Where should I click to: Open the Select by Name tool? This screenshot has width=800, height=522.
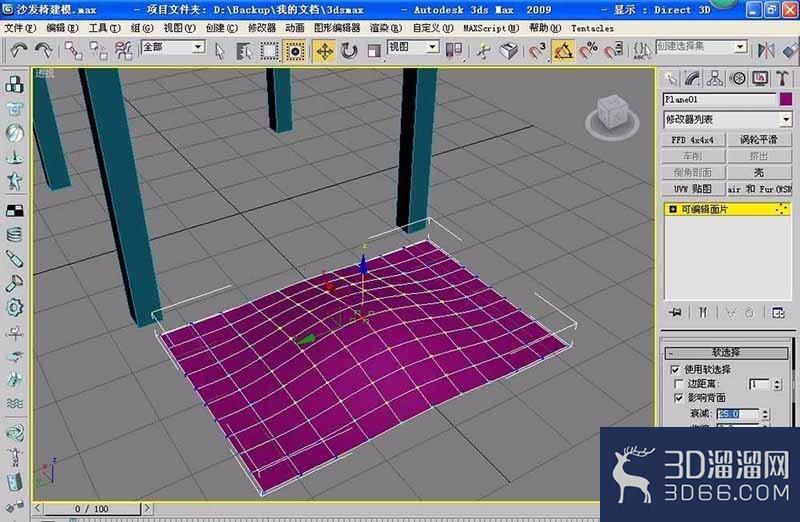tap(244, 51)
